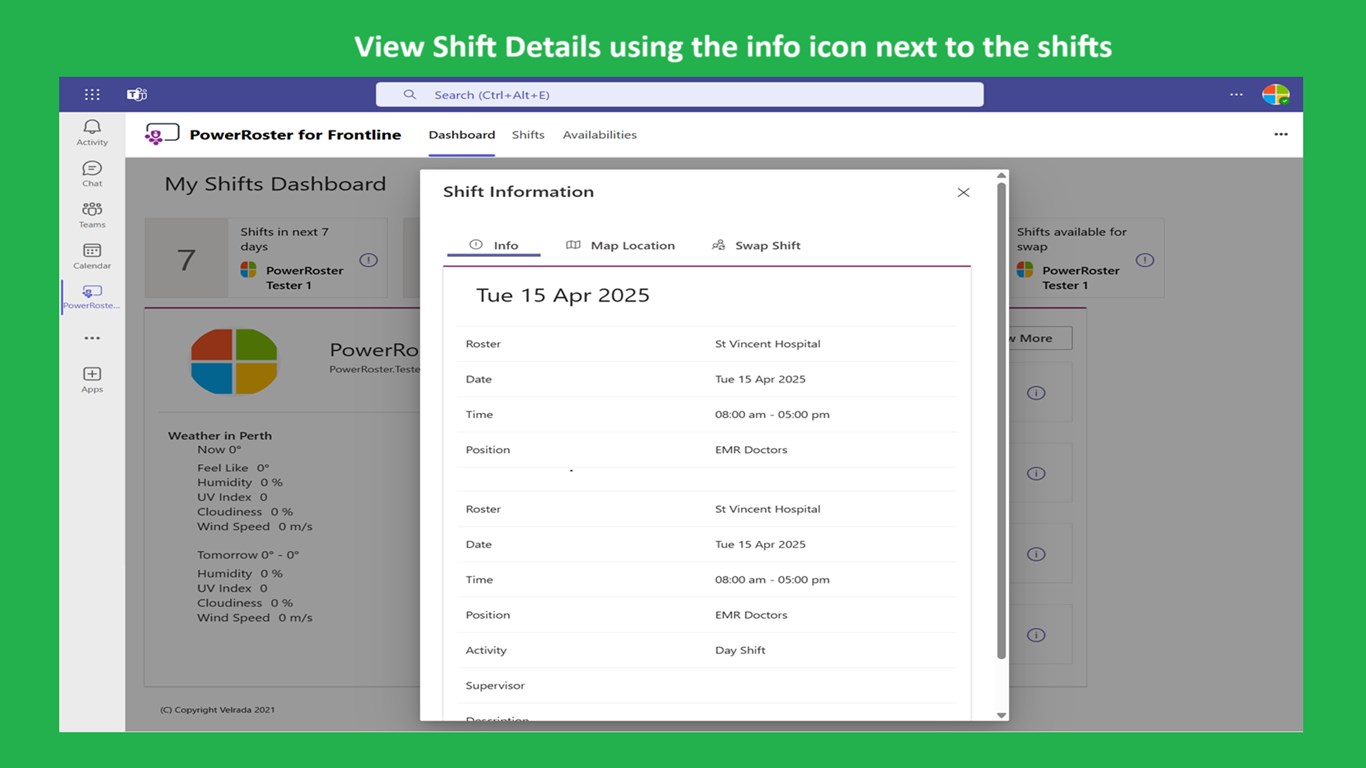1366x768 pixels.
Task: Open Teams section in sidebar
Action: point(92,215)
